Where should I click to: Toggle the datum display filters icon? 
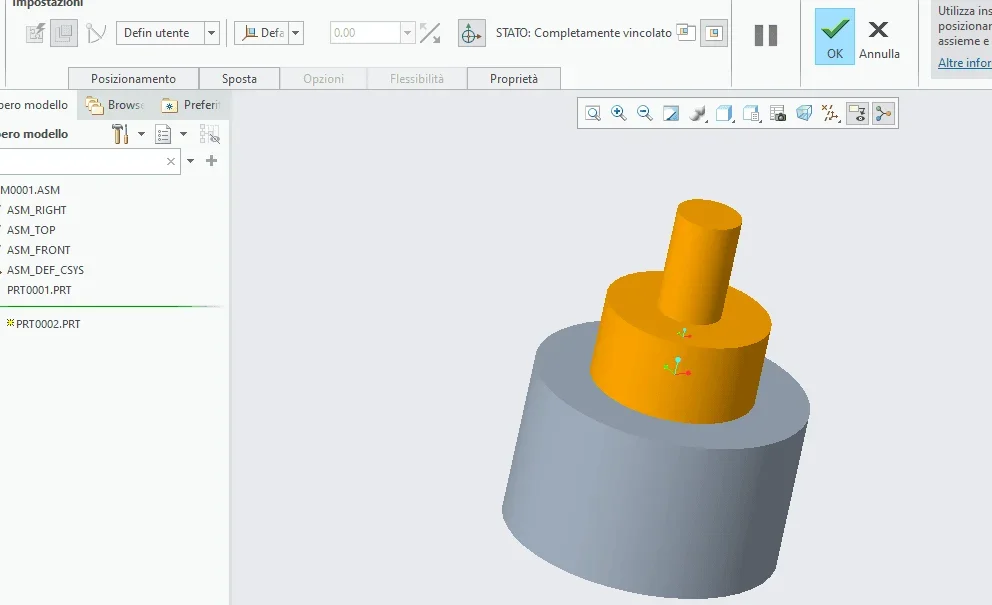coord(830,114)
